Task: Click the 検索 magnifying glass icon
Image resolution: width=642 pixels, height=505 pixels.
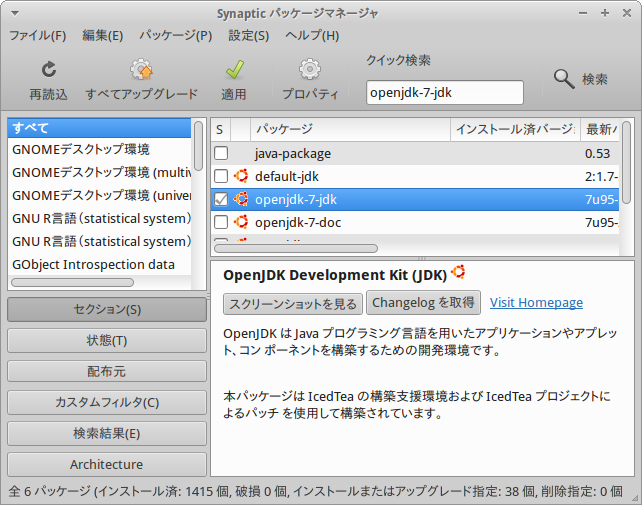Action: (x=564, y=79)
